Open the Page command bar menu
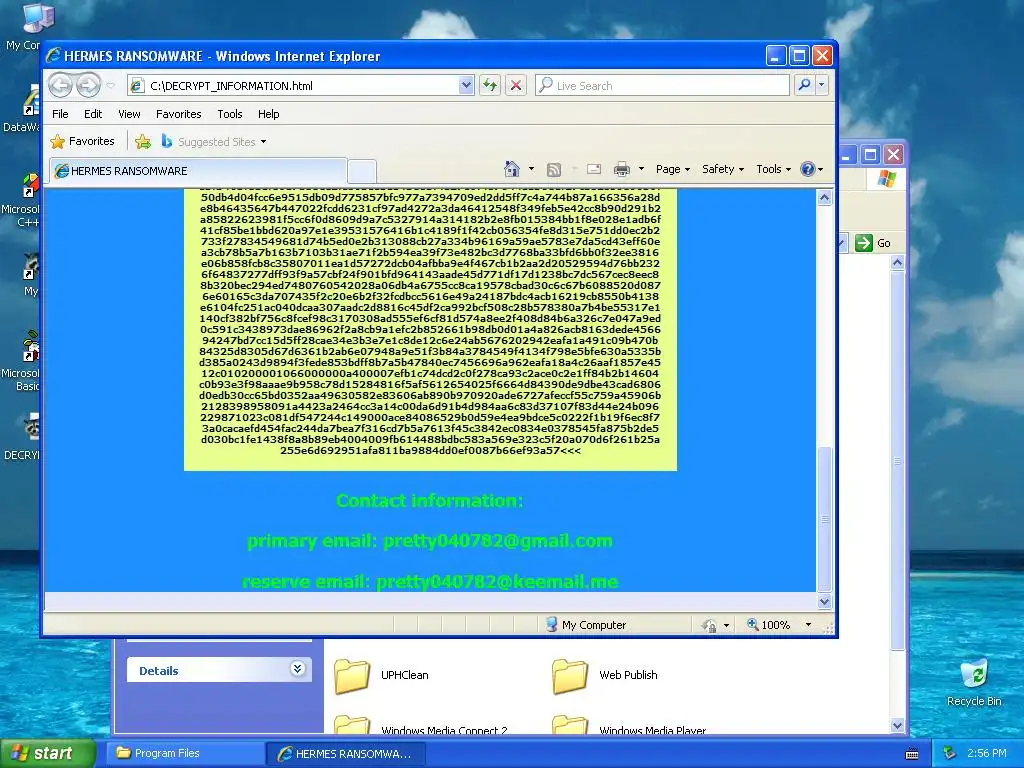 [673, 169]
